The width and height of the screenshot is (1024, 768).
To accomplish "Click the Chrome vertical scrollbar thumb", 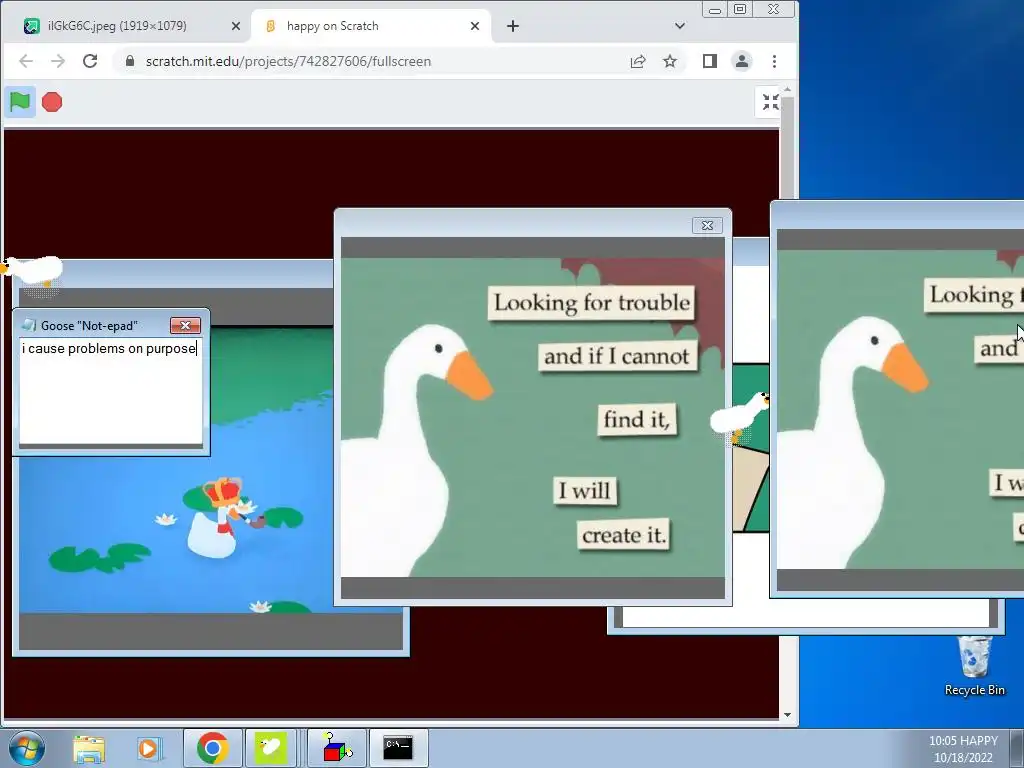I will pyautogui.click(x=787, y=147).
